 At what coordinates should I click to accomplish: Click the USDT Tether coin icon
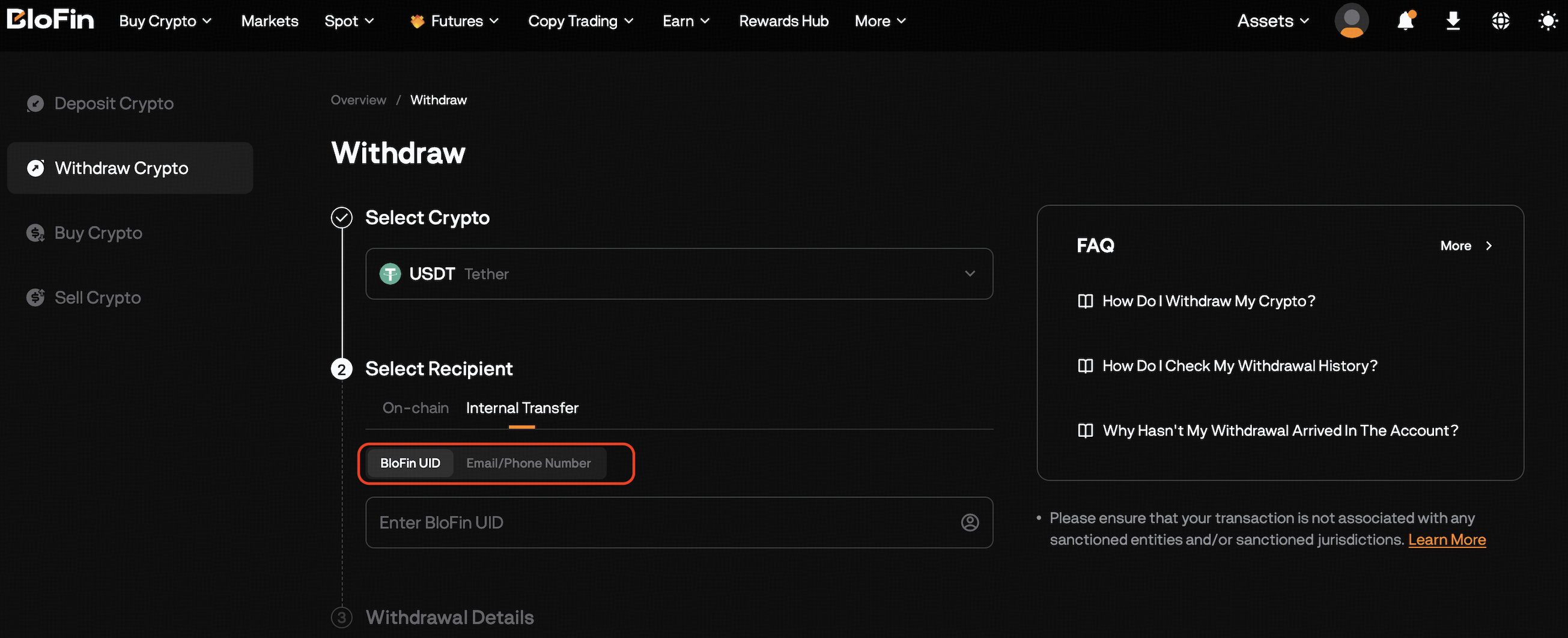pyautogui.click(x=390, y=274)
